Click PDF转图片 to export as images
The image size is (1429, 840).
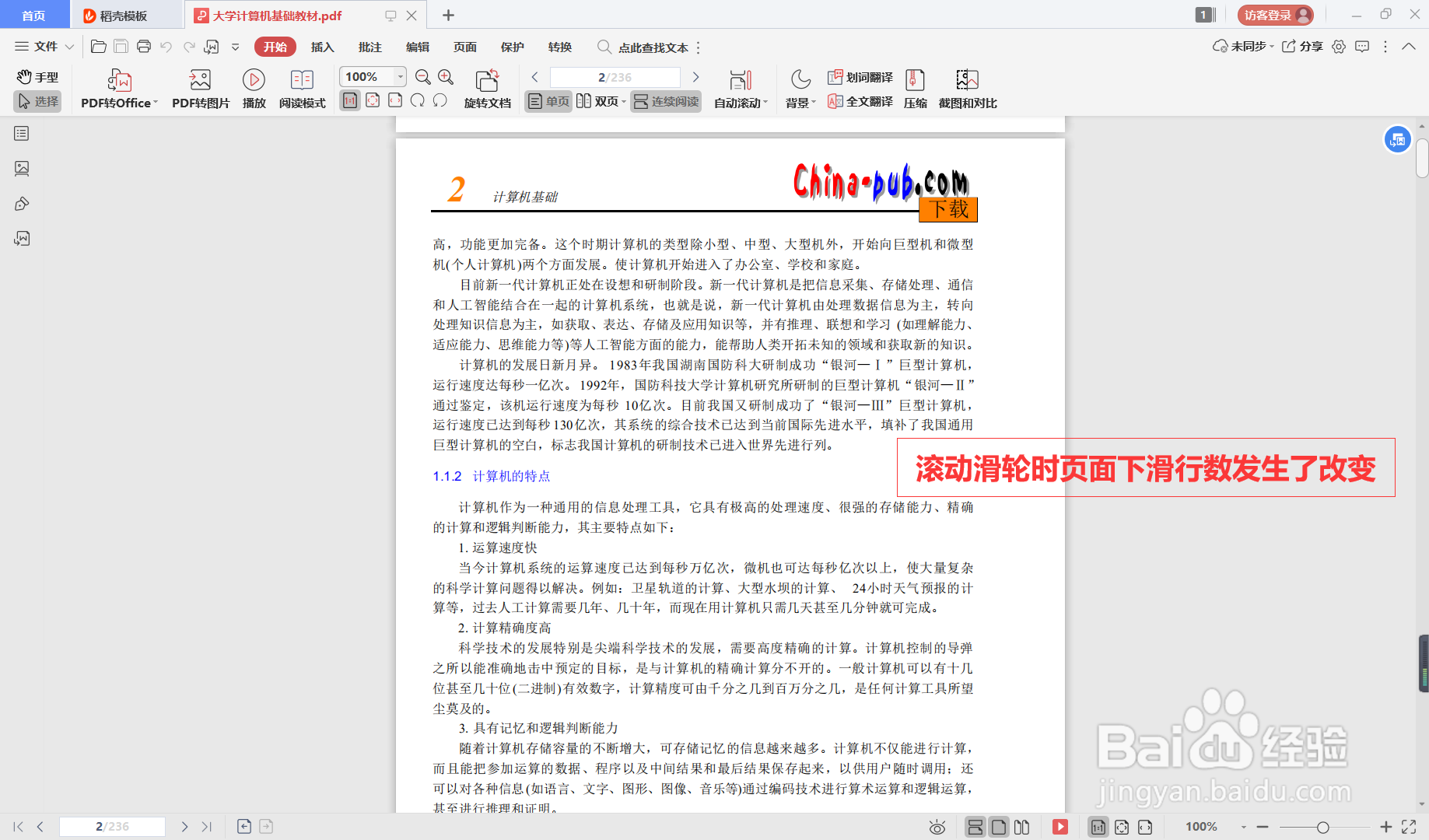pyautogui.click(x=201, y=89)
